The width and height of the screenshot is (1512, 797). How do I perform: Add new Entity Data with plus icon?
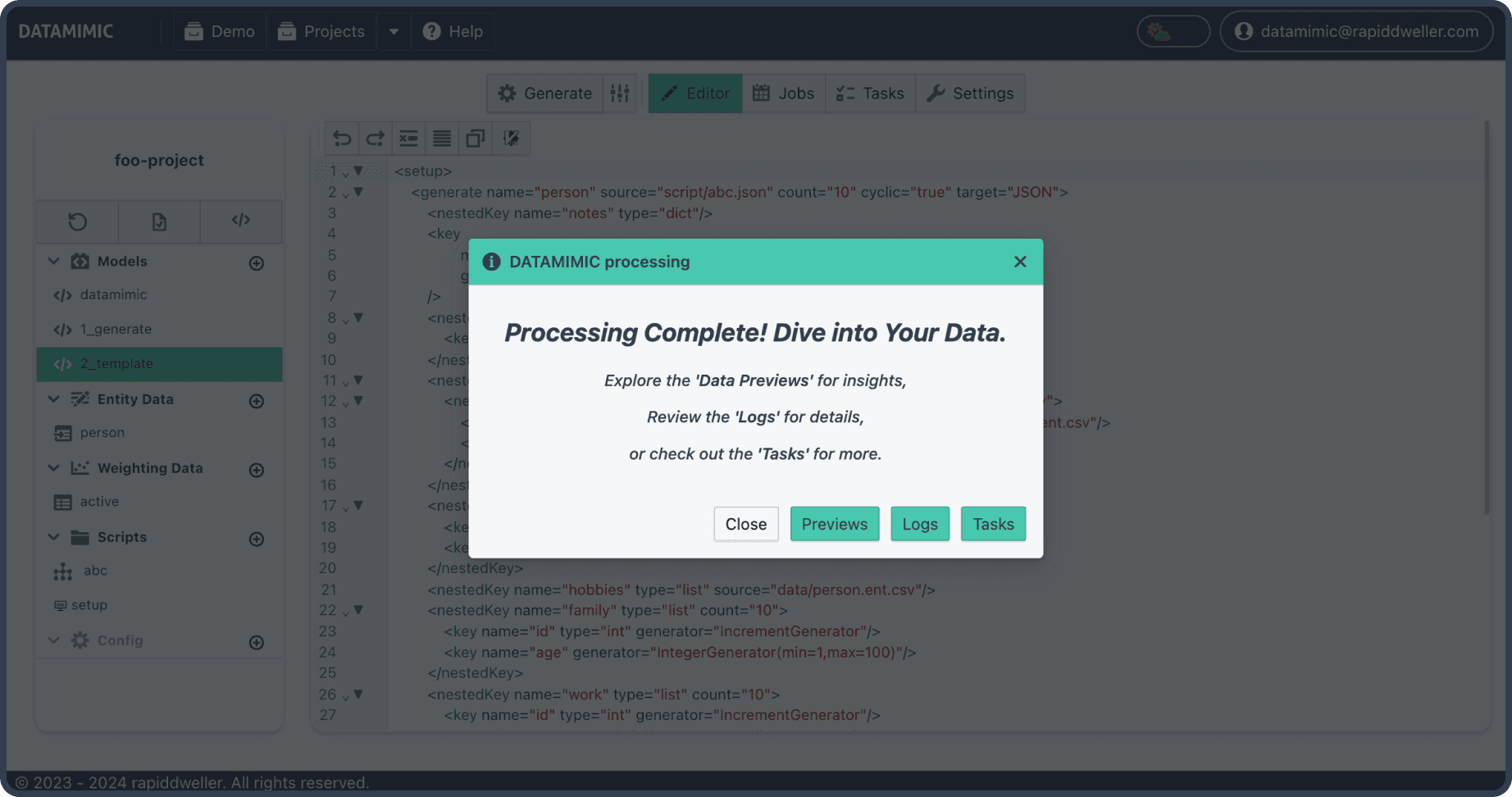257,401
